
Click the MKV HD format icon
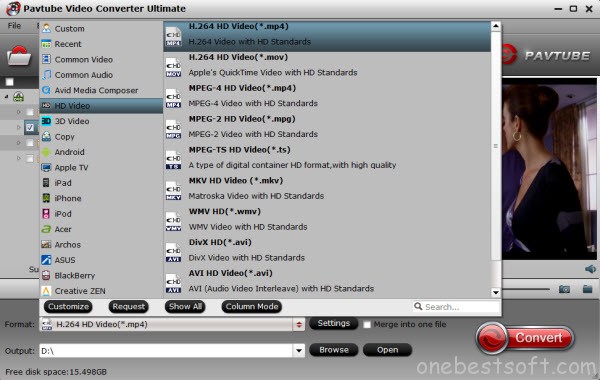coord(173,191)
